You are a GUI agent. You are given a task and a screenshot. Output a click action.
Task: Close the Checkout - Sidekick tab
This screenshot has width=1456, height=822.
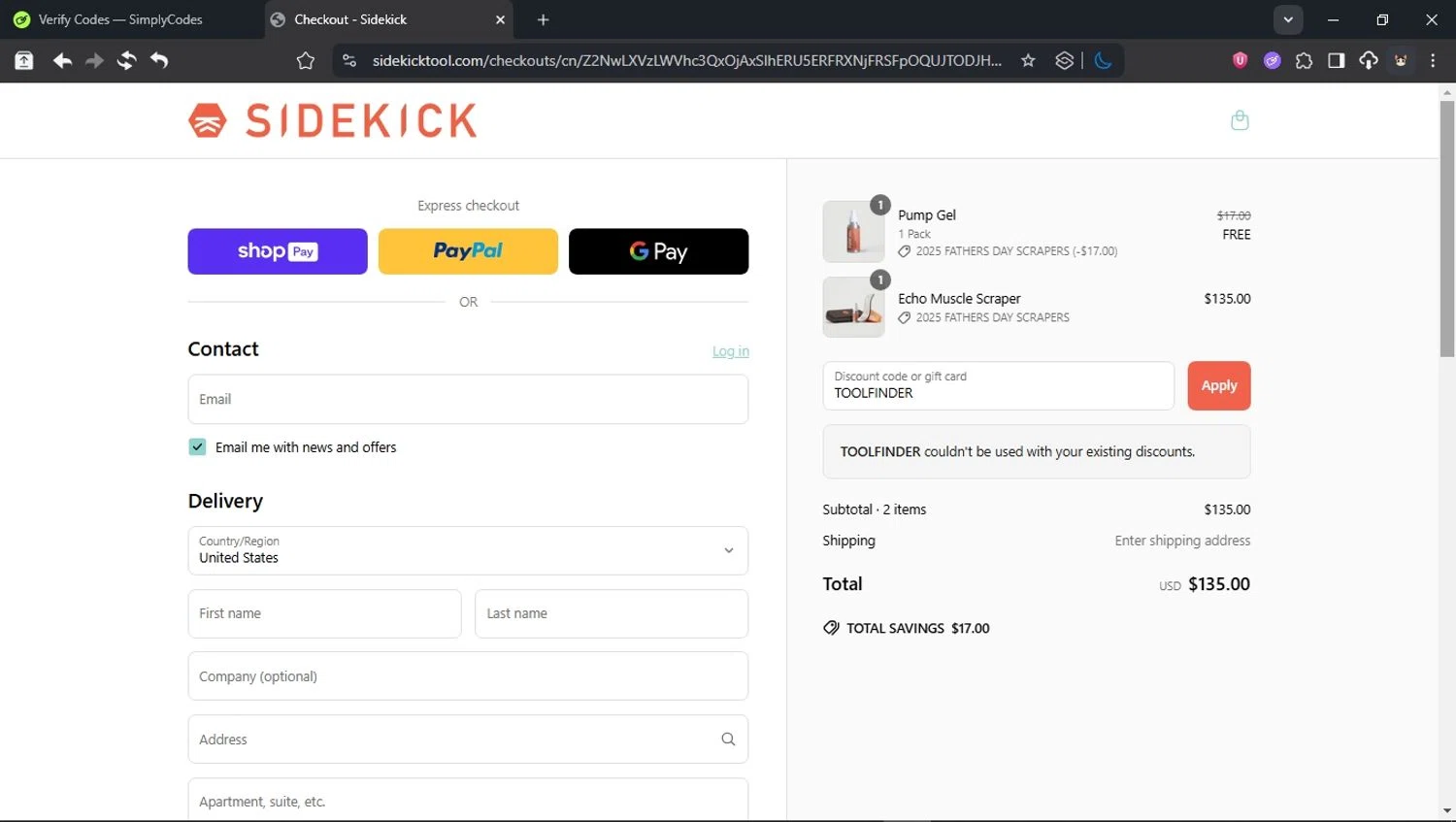(500, 19)
